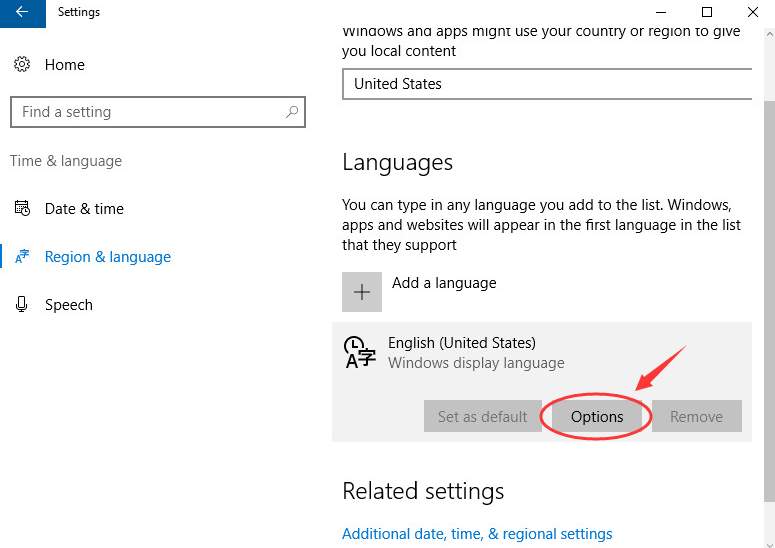775x548 pixels.
Task: Minimize the Settings window
Action: (x=661, y=12)
